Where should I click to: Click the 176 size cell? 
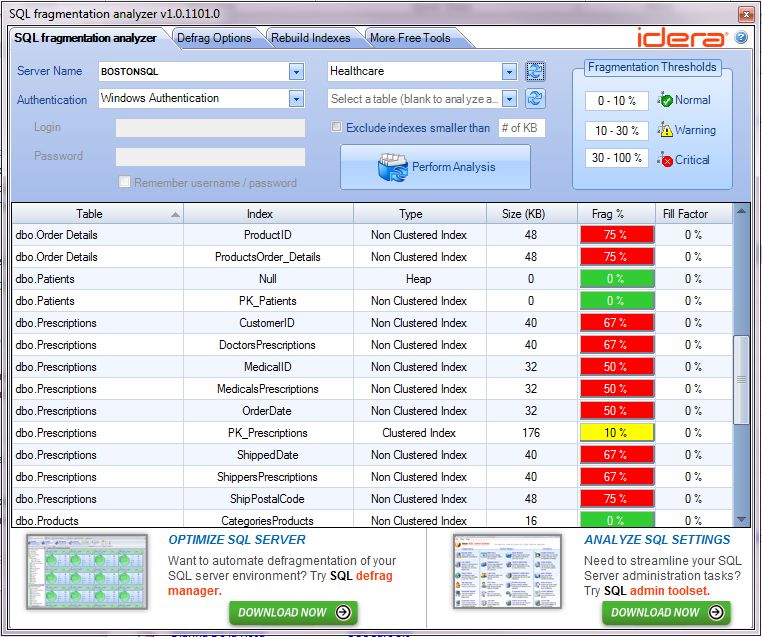(x=532, y=433)
